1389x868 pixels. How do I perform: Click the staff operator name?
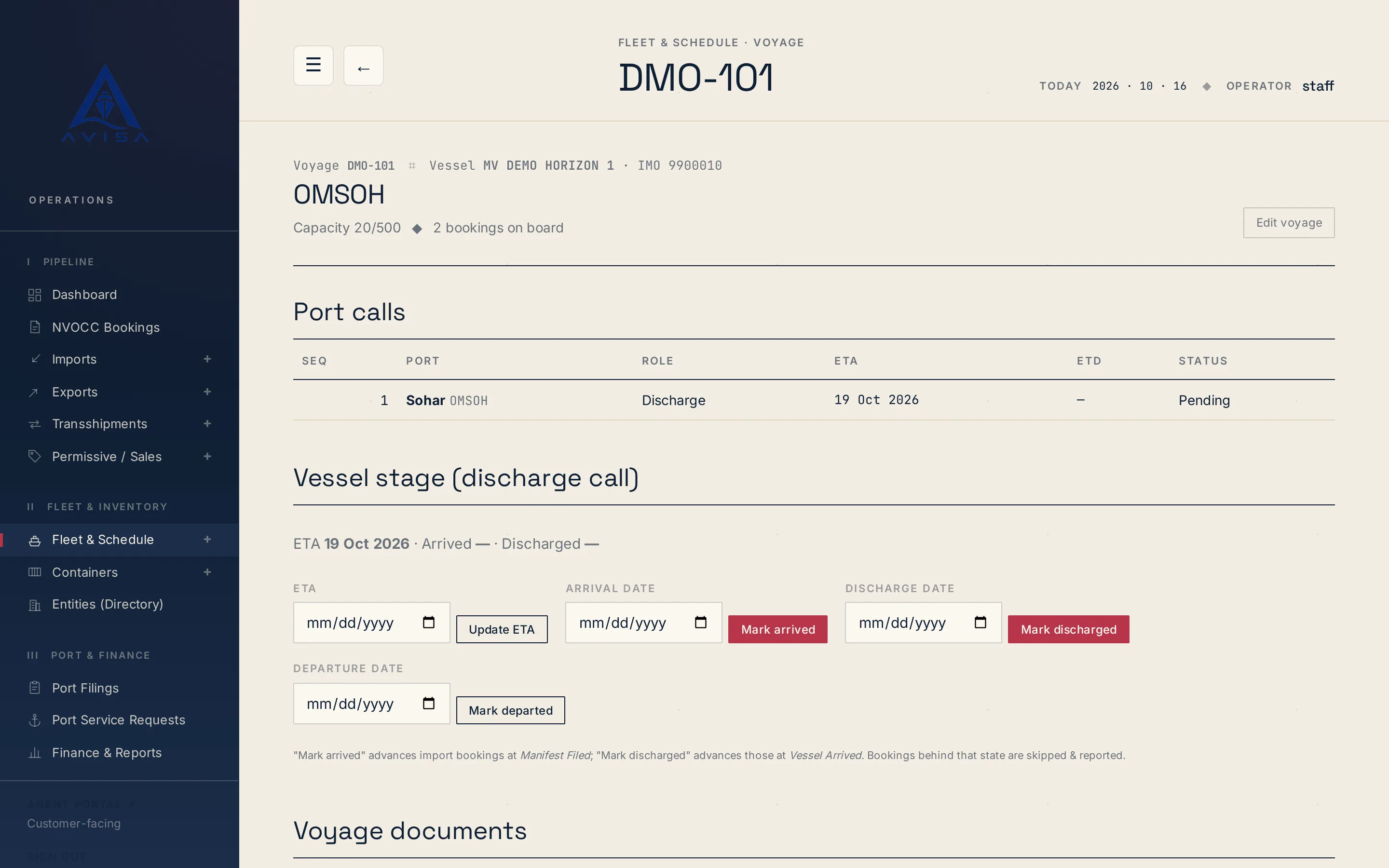1318,86
